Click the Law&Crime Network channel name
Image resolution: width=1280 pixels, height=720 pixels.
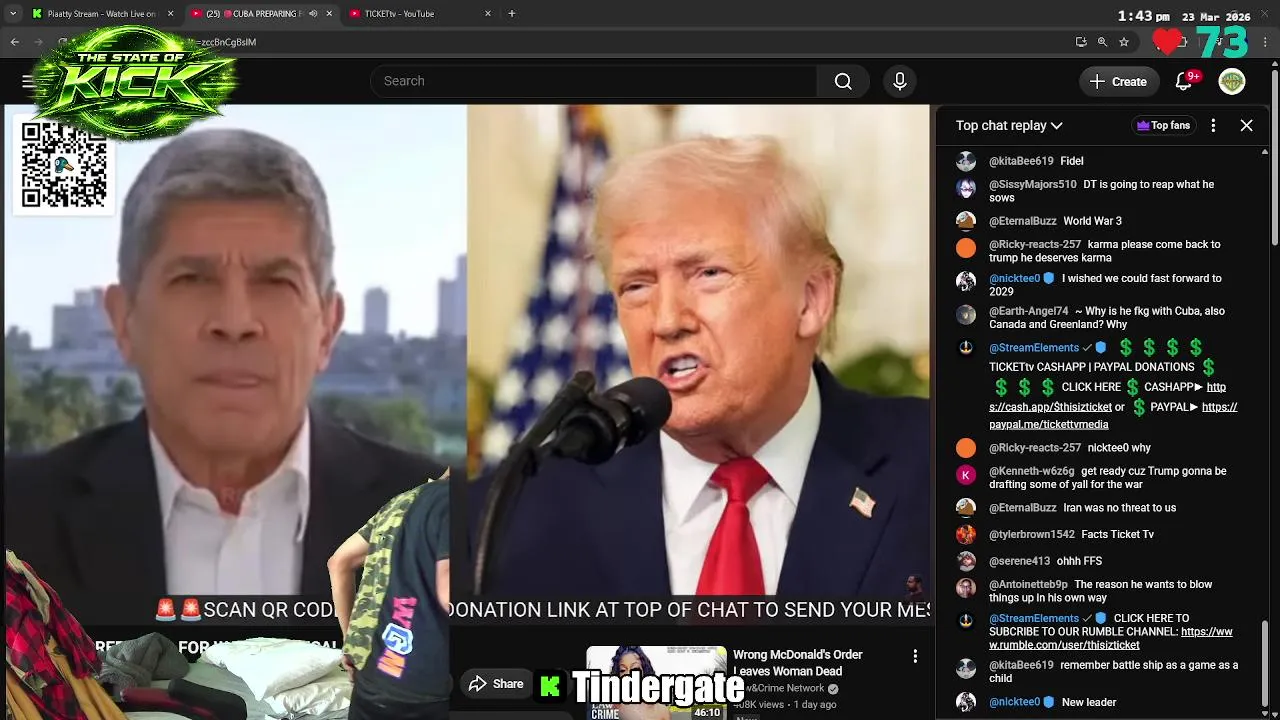click(778, 688)
